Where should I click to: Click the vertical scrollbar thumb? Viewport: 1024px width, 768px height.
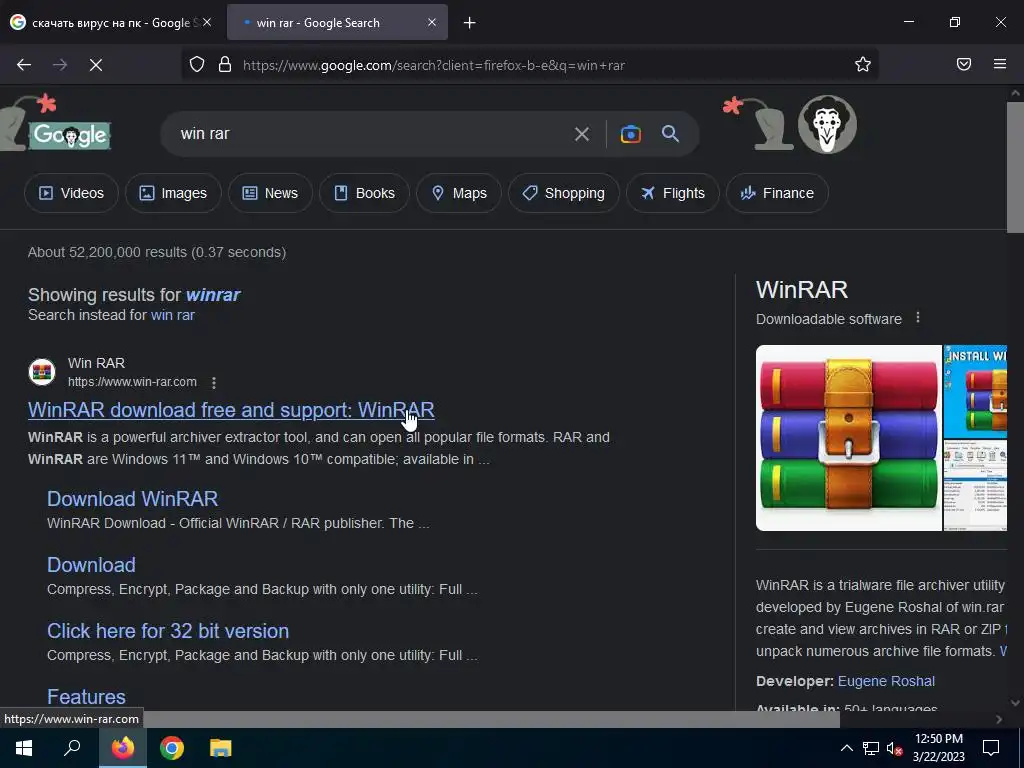click(x=1015, y=167)
